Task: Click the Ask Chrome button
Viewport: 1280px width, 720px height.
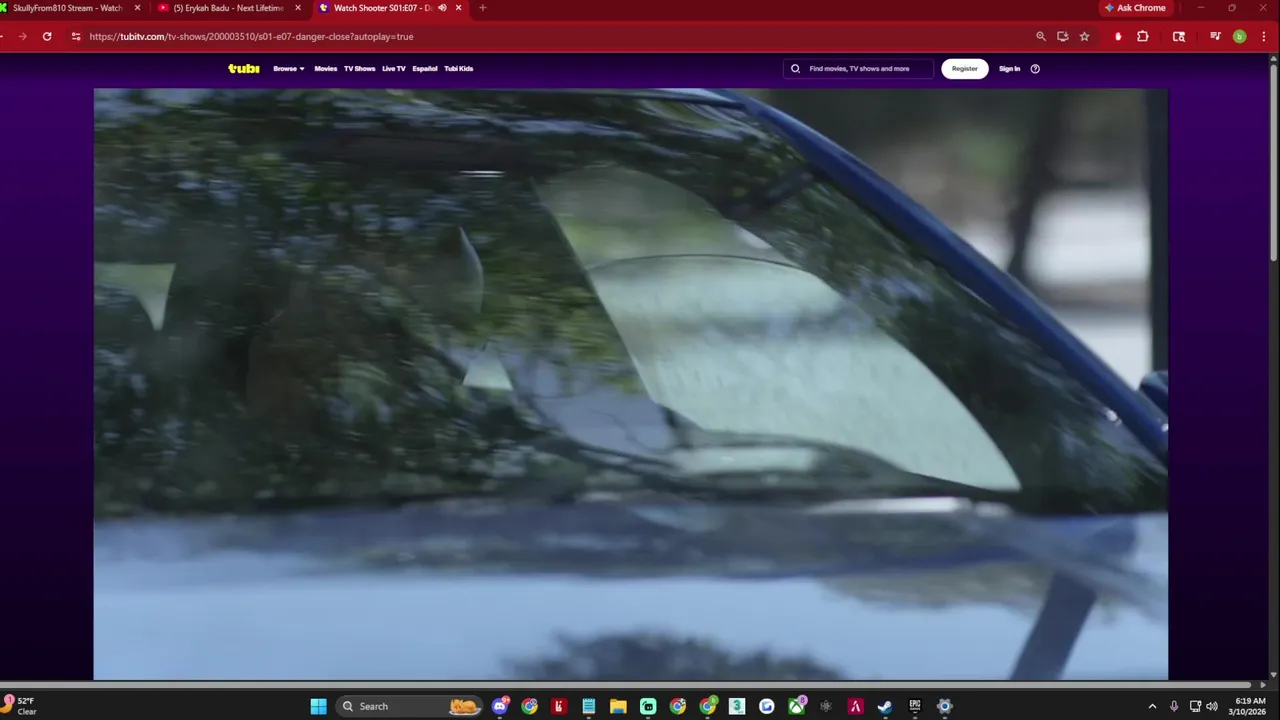Action: click(1135, 8)
